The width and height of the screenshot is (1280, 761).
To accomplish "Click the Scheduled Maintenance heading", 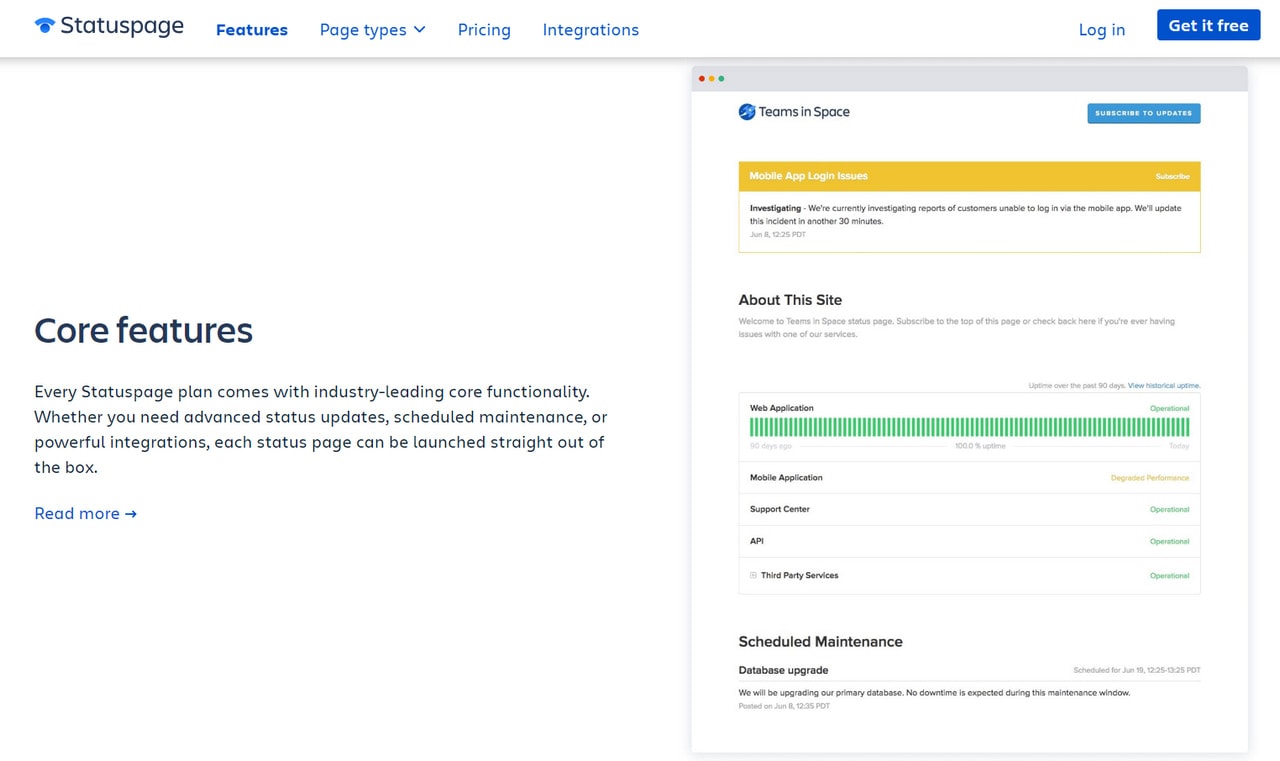I will (x=820, y=642).
